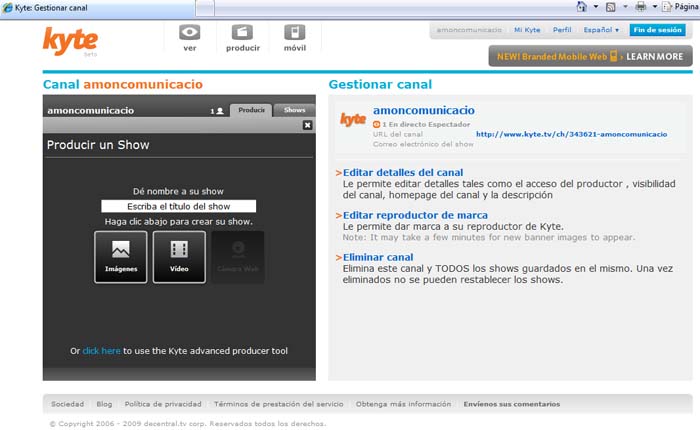
Task: Open the 'producir' section icon
Action: click(x=242, y=32)
